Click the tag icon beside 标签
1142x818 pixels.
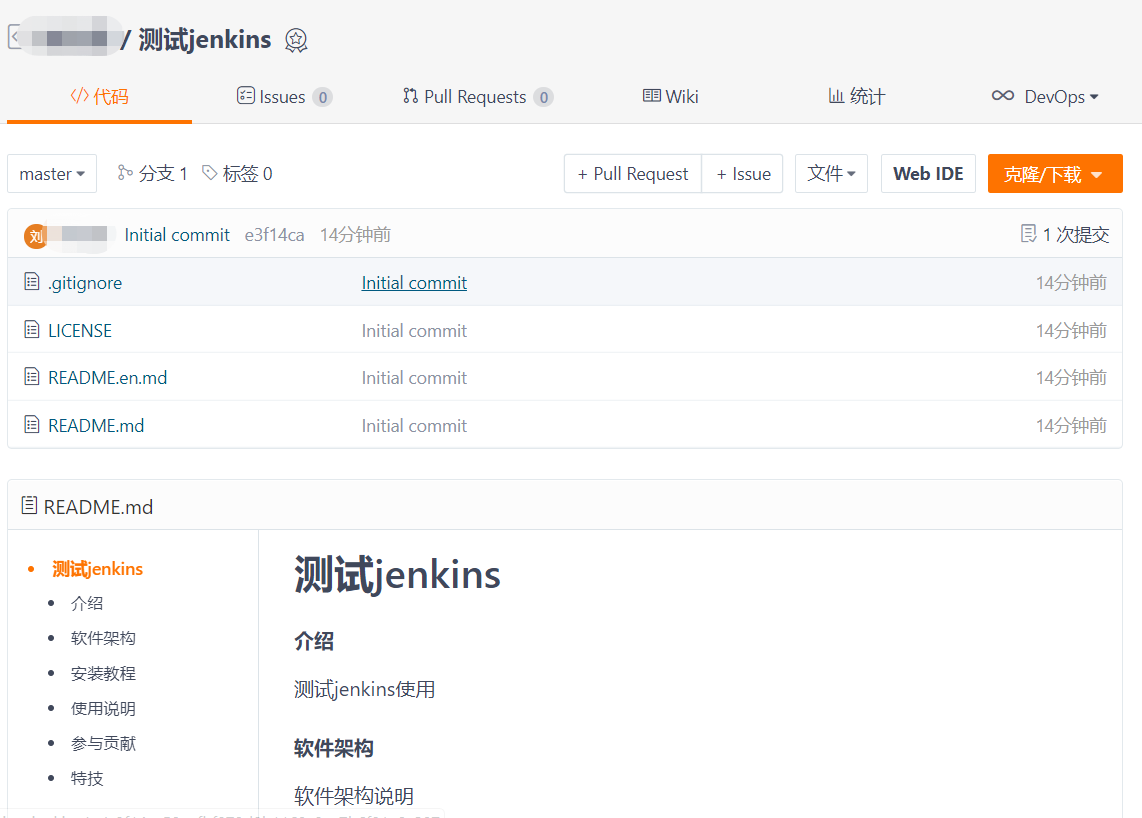[210, 173]
